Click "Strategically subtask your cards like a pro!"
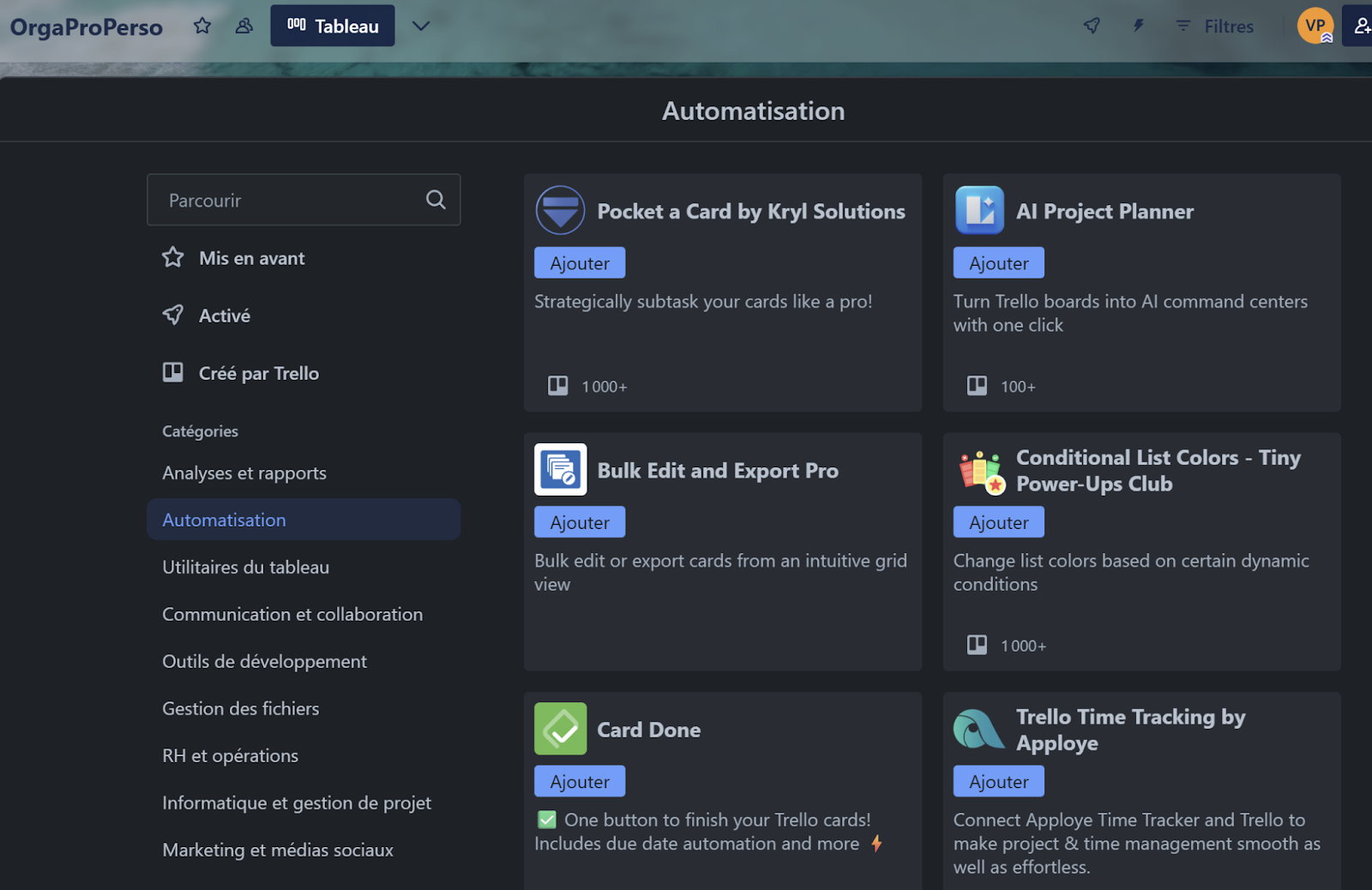Viewport: 1372px width, 890px height. 703,302
